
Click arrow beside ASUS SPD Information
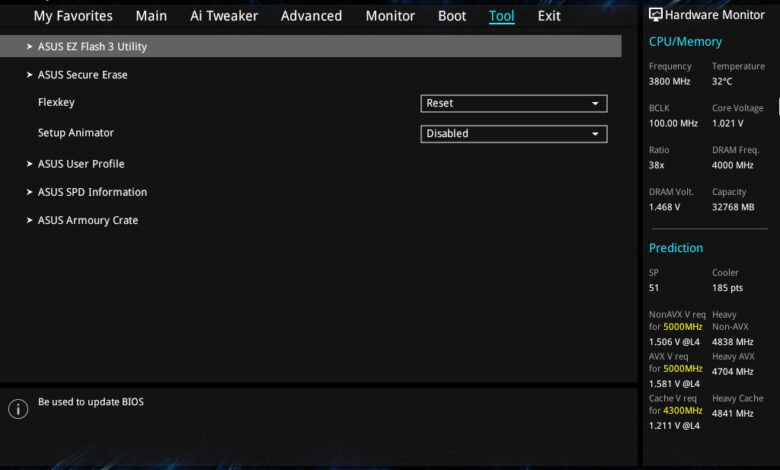[x=29, y=192]
